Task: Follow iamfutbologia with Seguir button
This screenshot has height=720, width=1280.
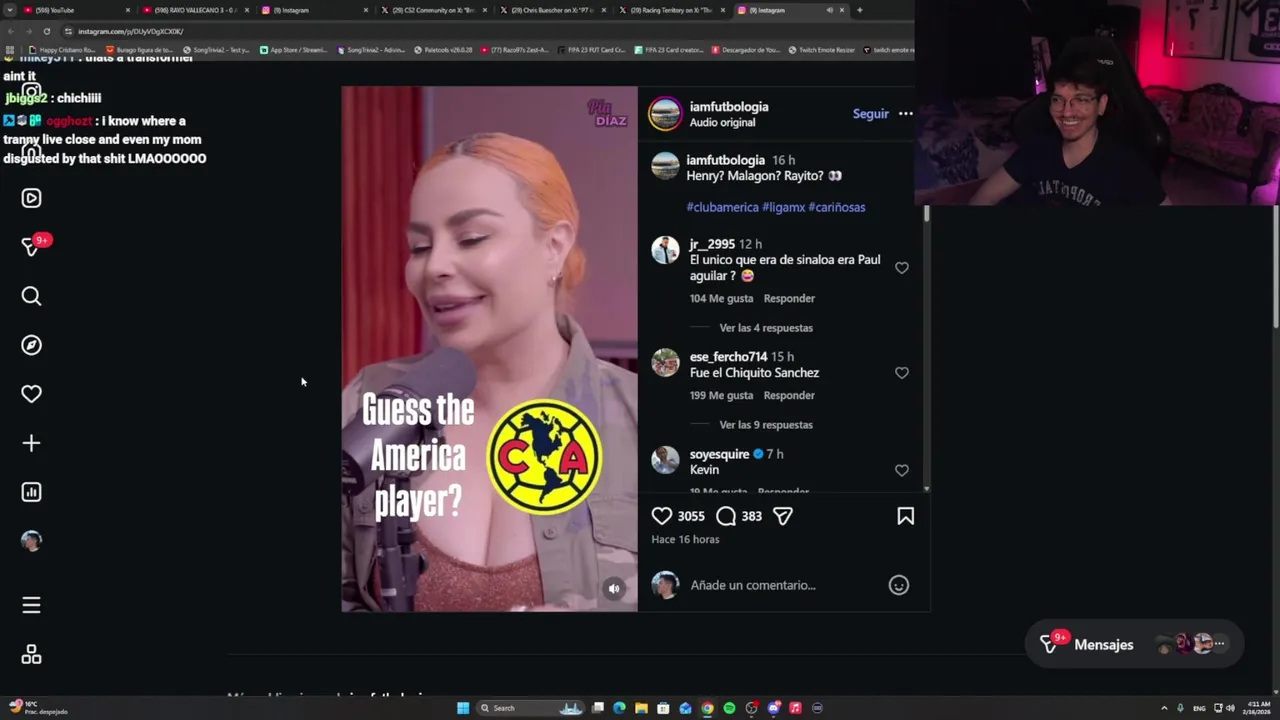Action: coord(870,114)
